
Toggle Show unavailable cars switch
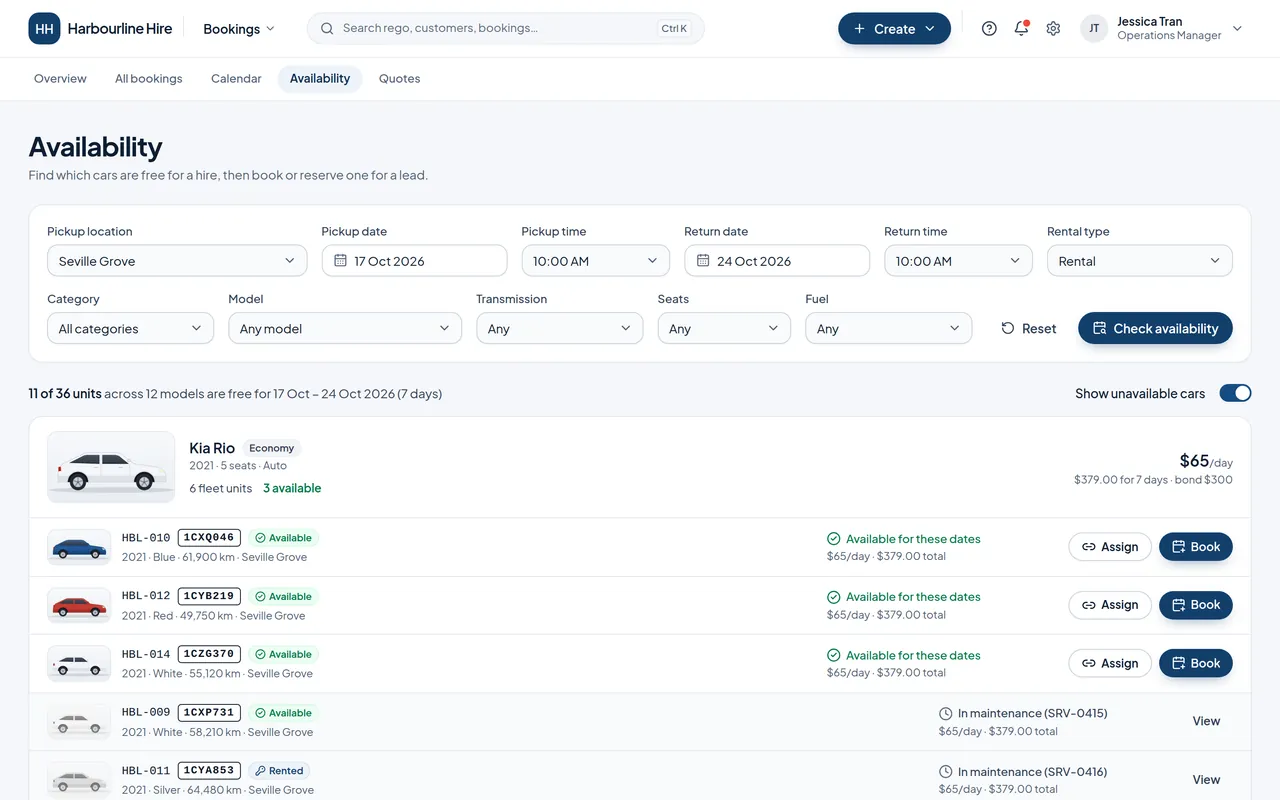[1235, 394]
